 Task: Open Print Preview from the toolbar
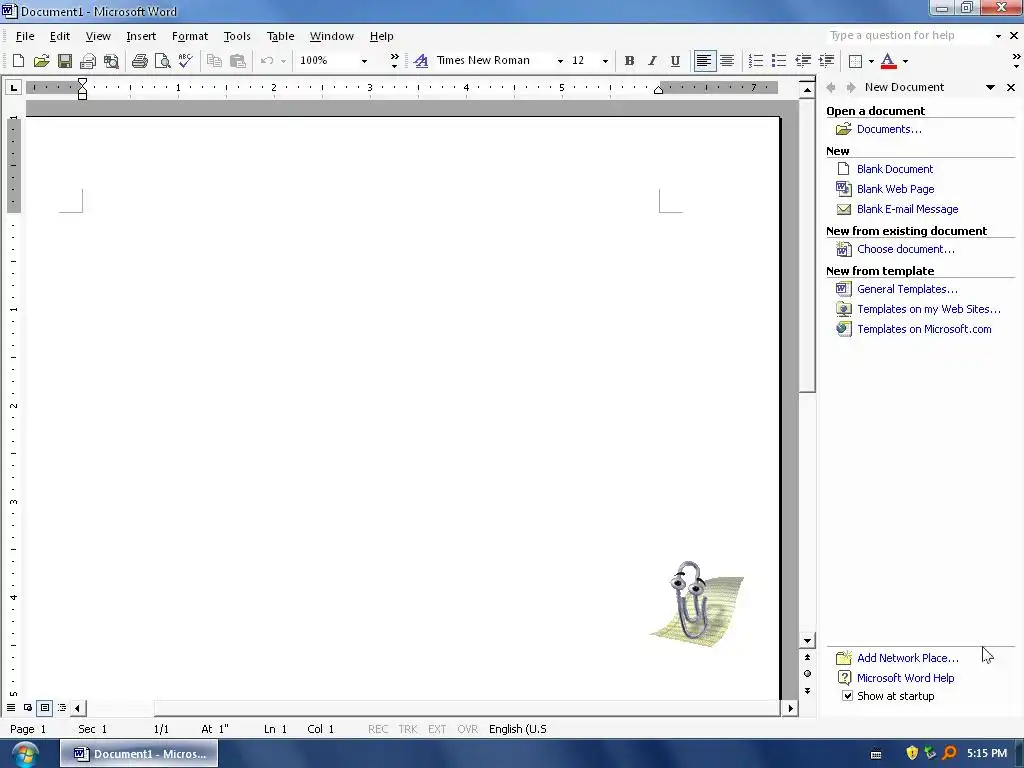(163, 61)
